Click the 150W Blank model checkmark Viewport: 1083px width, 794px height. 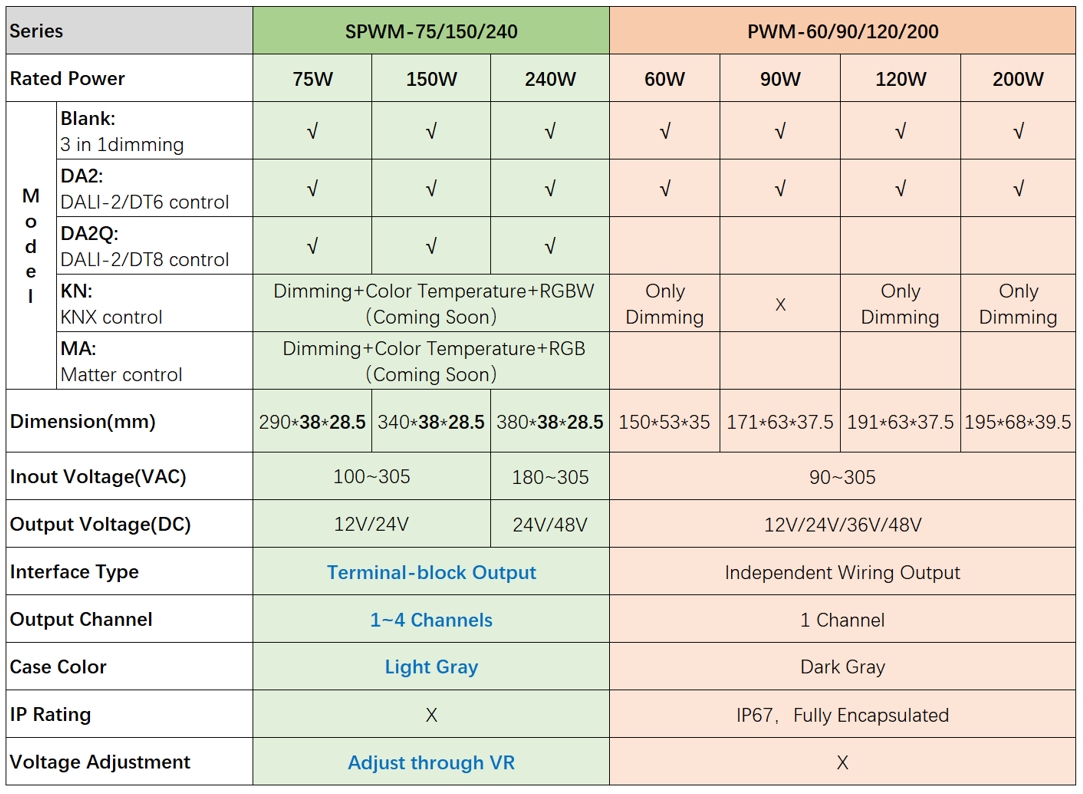click(431, 131)
